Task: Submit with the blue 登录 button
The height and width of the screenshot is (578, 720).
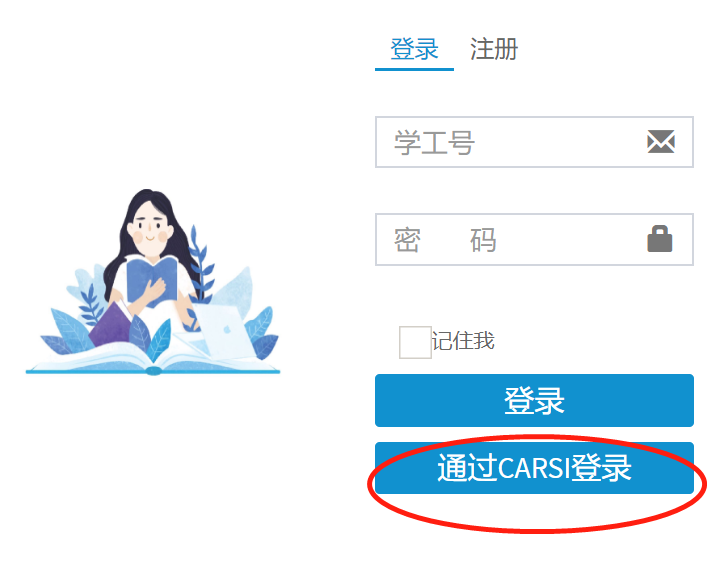Action: click(x=534, y=400)
